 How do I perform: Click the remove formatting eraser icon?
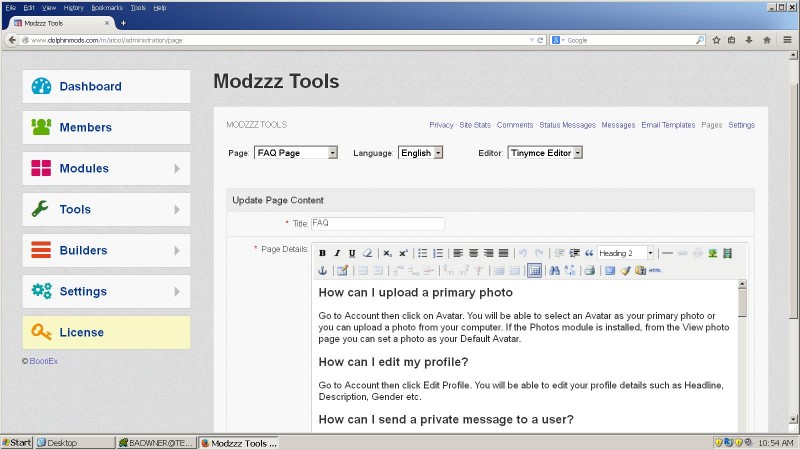pos(367,253)
